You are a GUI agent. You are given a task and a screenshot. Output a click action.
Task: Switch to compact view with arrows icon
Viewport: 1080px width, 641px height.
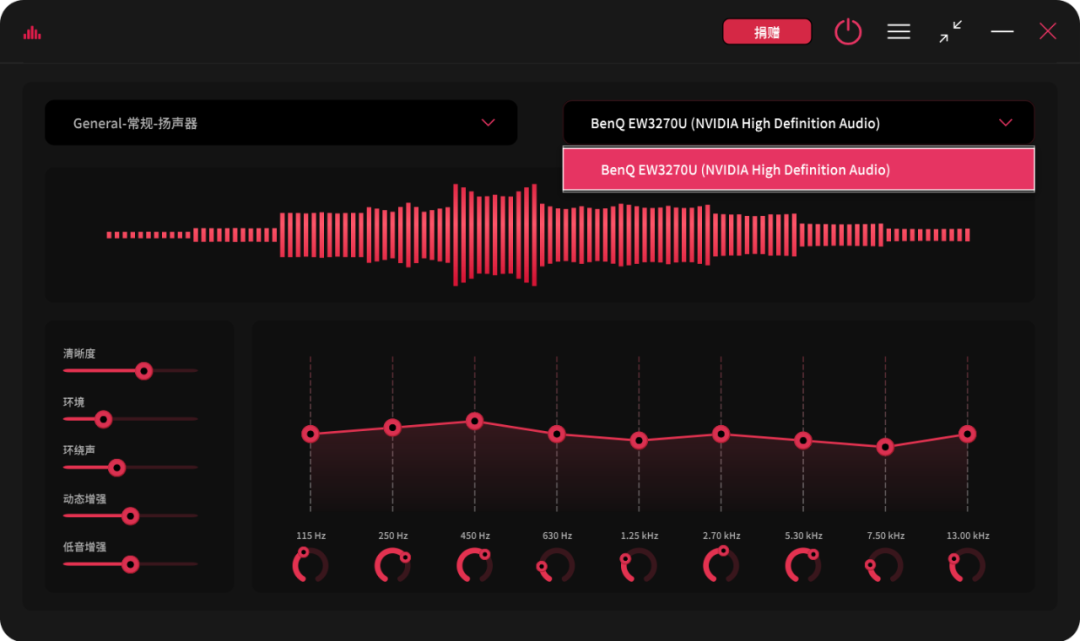951,32
